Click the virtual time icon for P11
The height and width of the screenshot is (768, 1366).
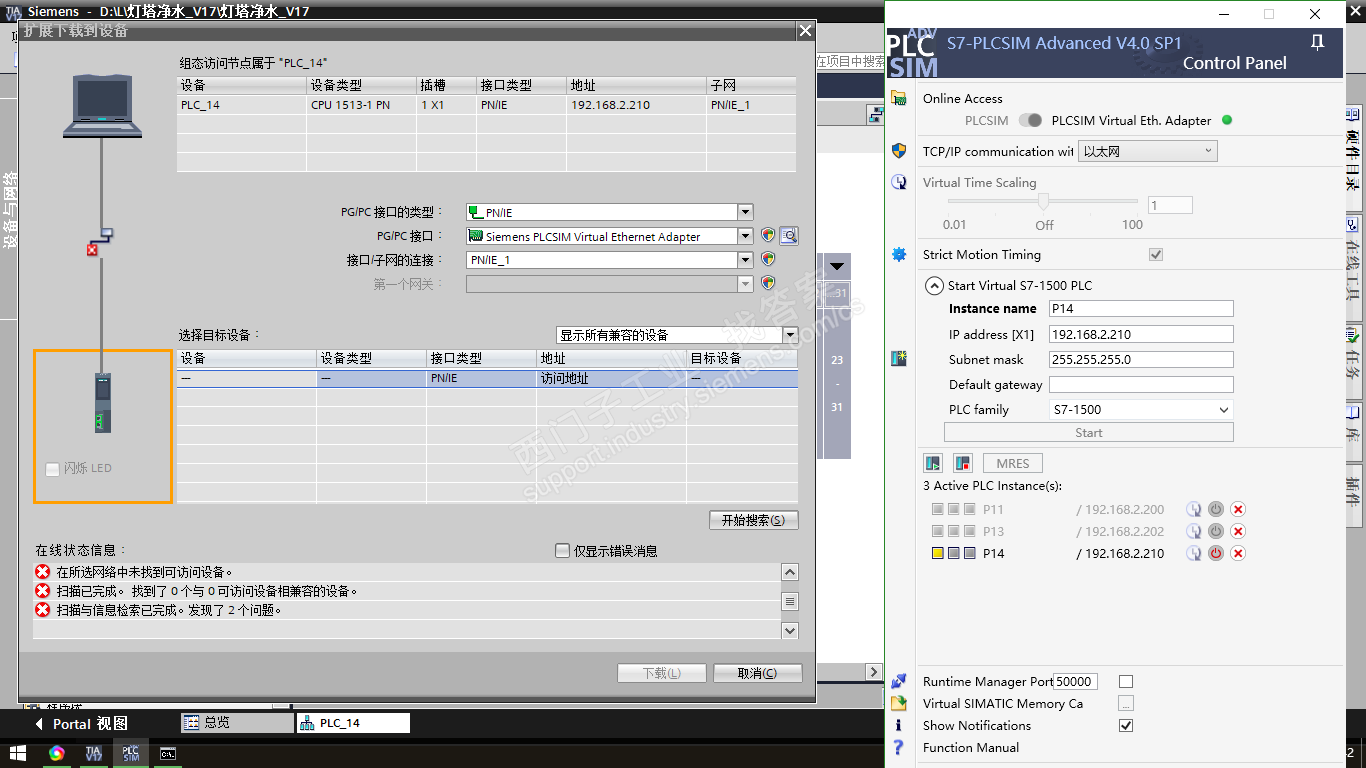(1193, 509)
